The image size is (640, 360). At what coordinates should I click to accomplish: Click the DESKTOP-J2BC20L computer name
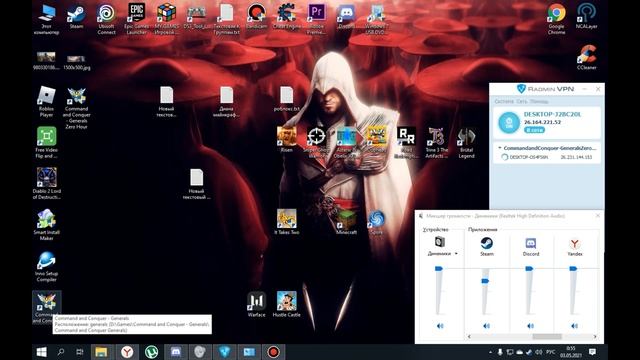pyautogui.click(x=552, y=114)
